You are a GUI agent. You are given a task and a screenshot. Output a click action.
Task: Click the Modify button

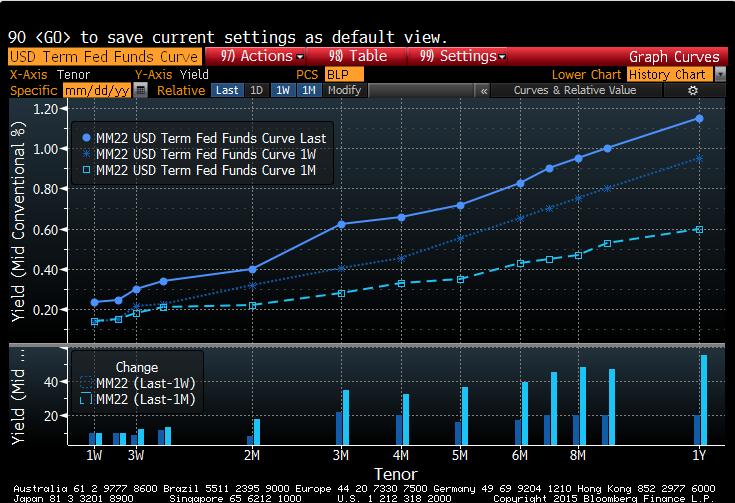pyautogui.click(x=345, y=90)
